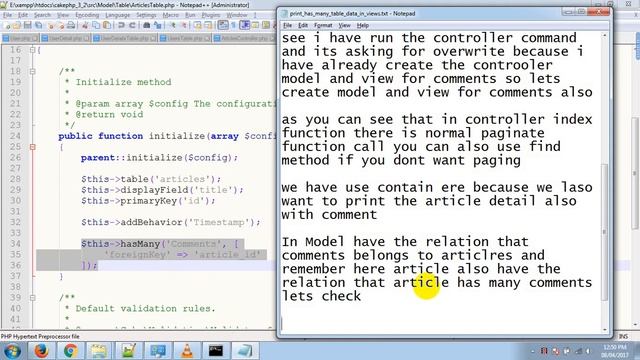Collapse the comment fold at line 39

coord(32,298)
